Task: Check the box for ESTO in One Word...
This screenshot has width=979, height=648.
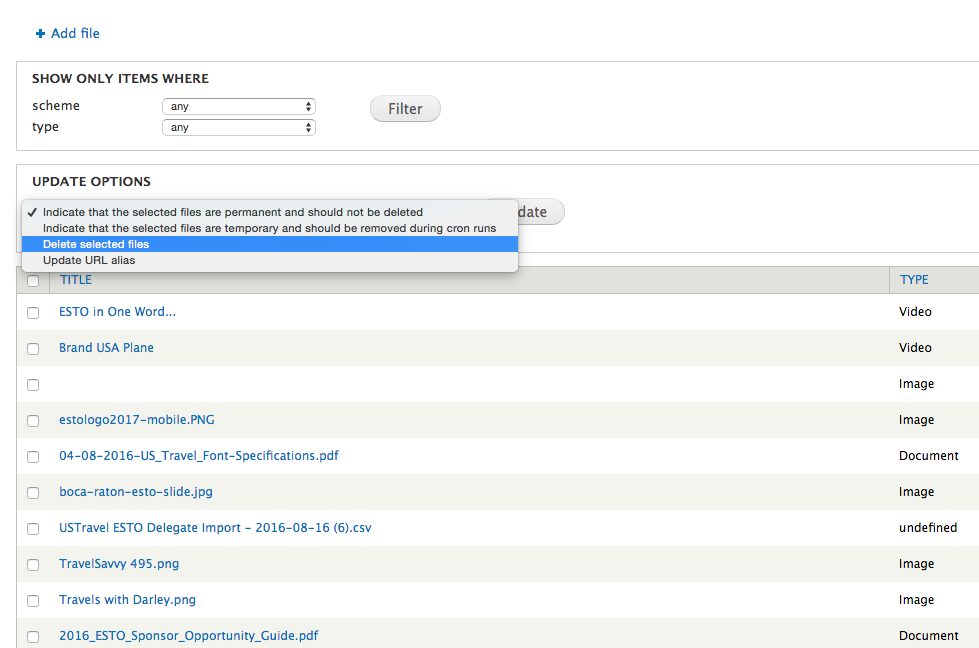Action: tap(33, 313)
